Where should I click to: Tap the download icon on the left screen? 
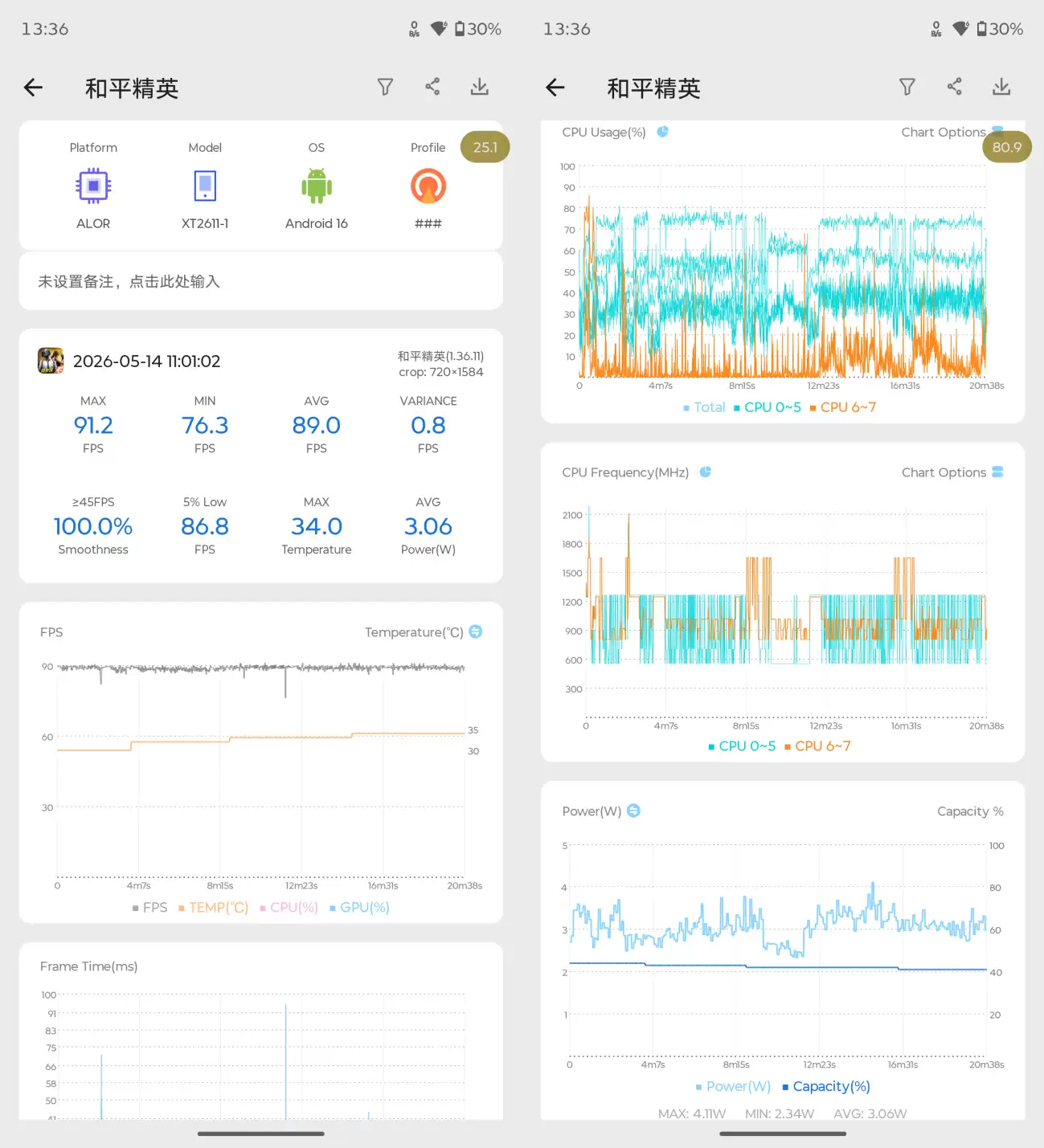(x=480, y=87)
